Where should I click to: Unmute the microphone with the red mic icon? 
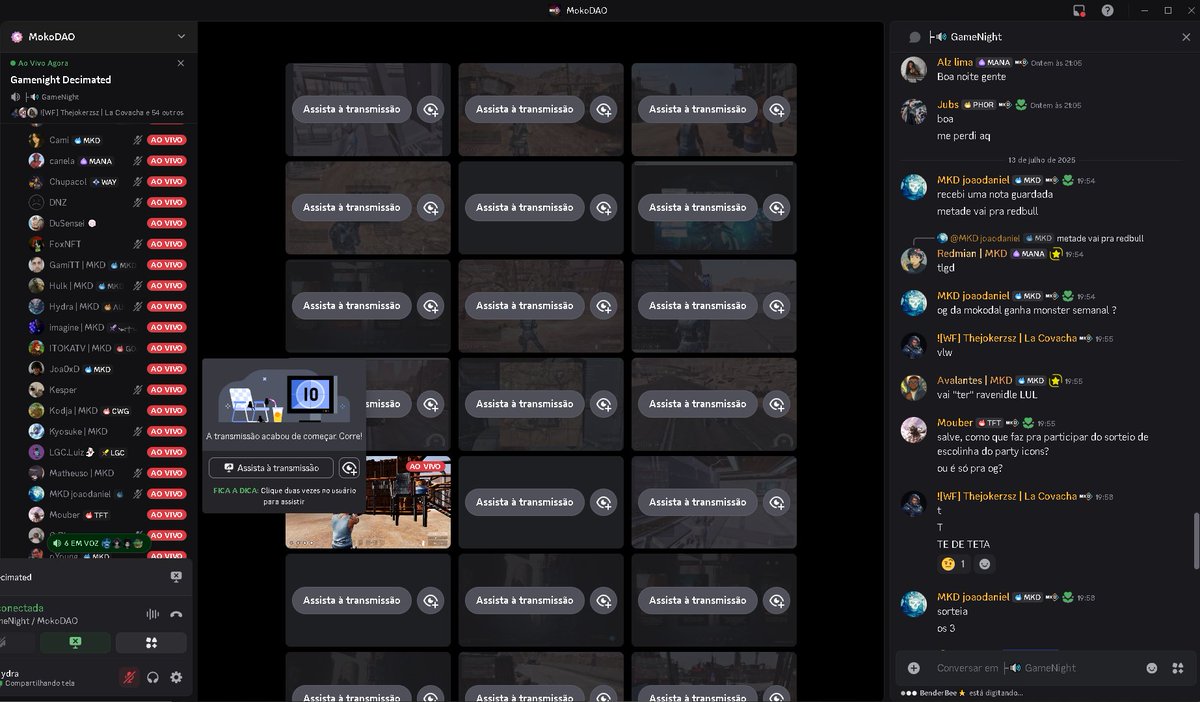tap(129, 677)
